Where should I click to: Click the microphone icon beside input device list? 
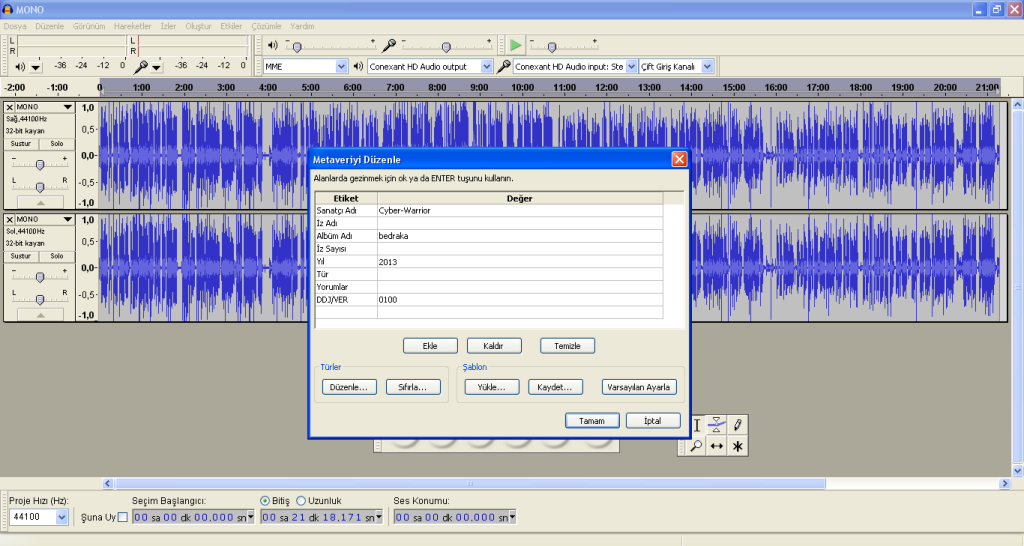[504, 66]
